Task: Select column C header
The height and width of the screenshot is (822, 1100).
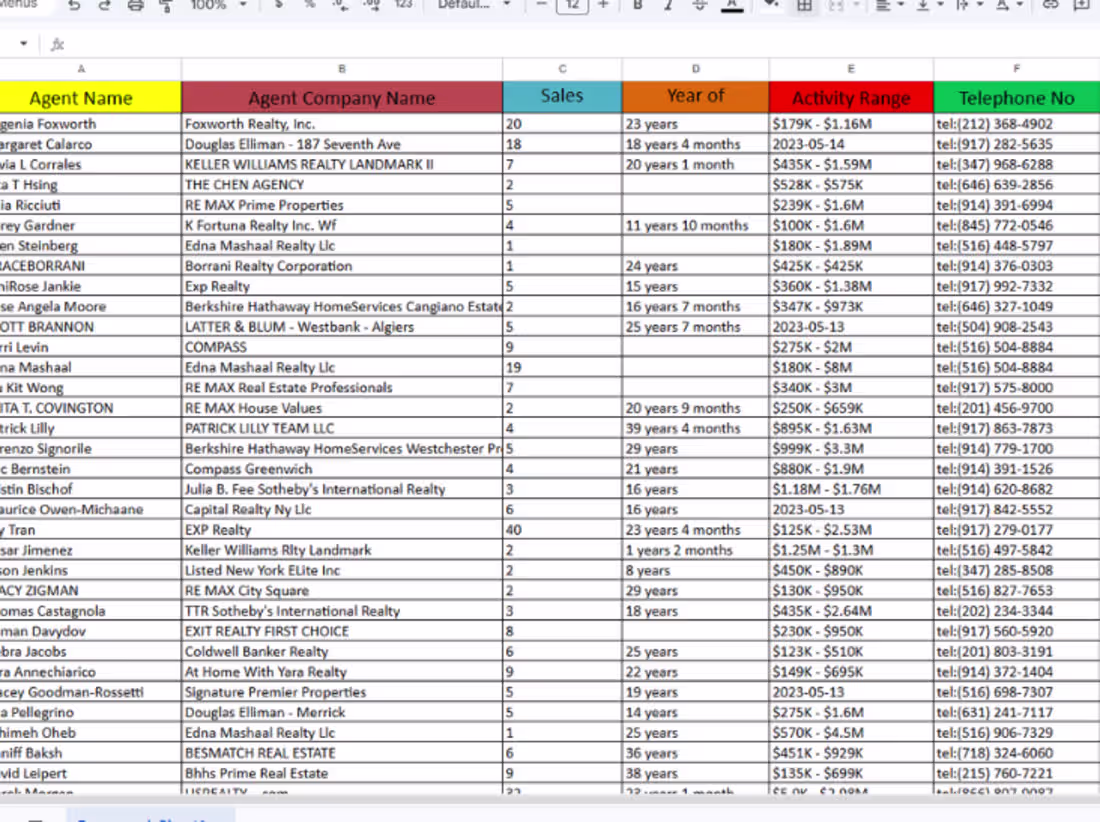Action: pyautogui.click(x=562, y=69)
